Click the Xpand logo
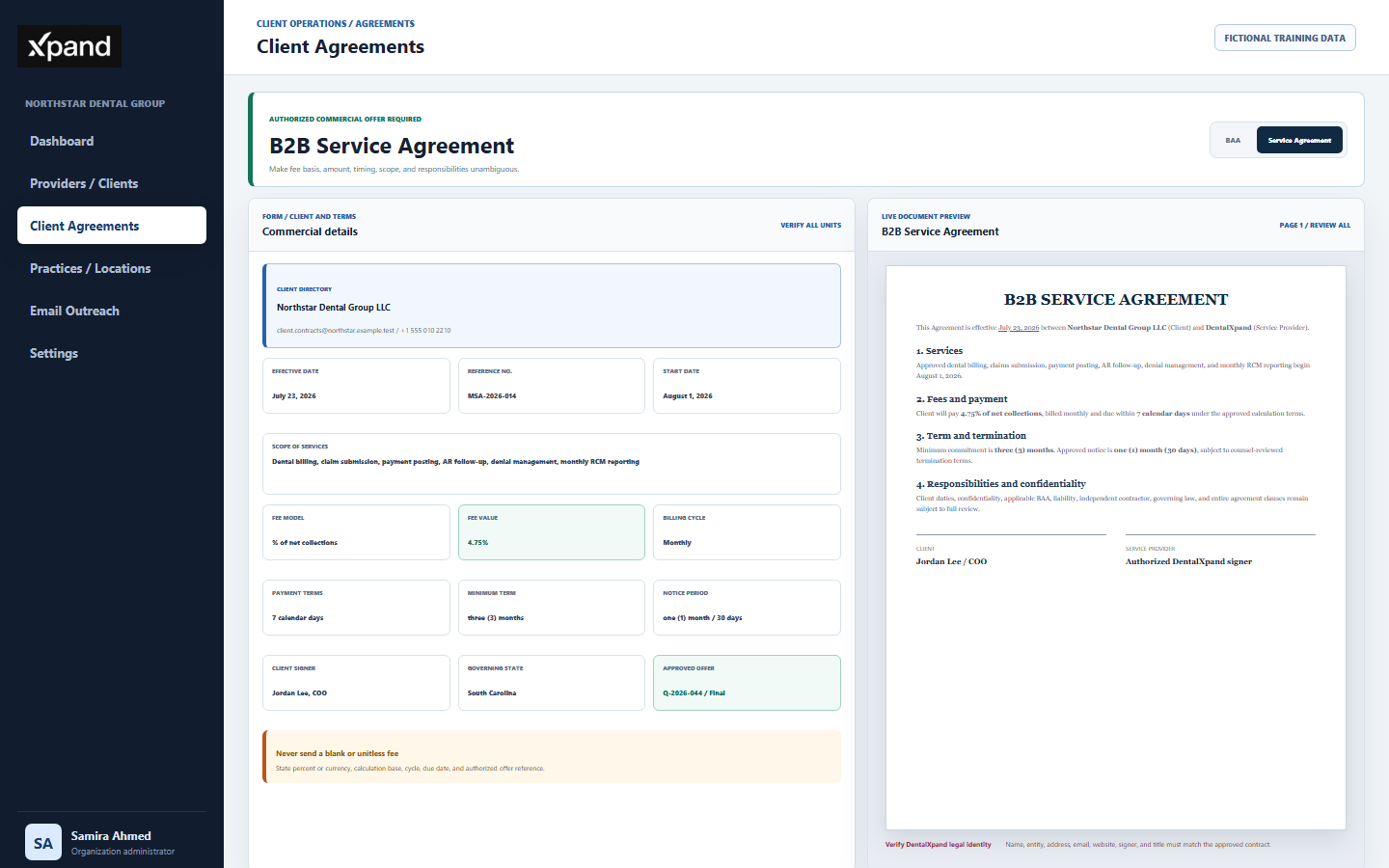The width and height of the screenshot is (1389, 868). point(69,46)
